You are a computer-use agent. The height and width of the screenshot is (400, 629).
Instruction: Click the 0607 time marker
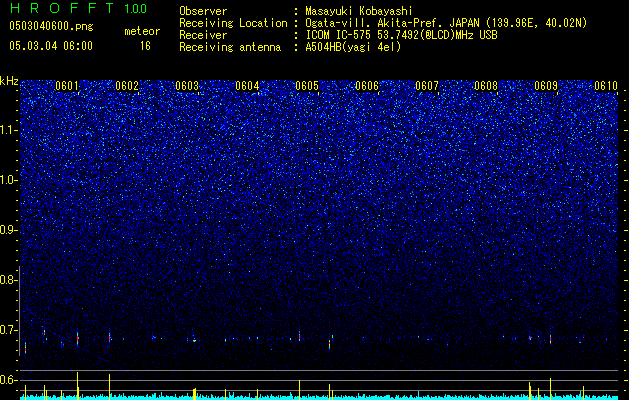click(427, 86)
